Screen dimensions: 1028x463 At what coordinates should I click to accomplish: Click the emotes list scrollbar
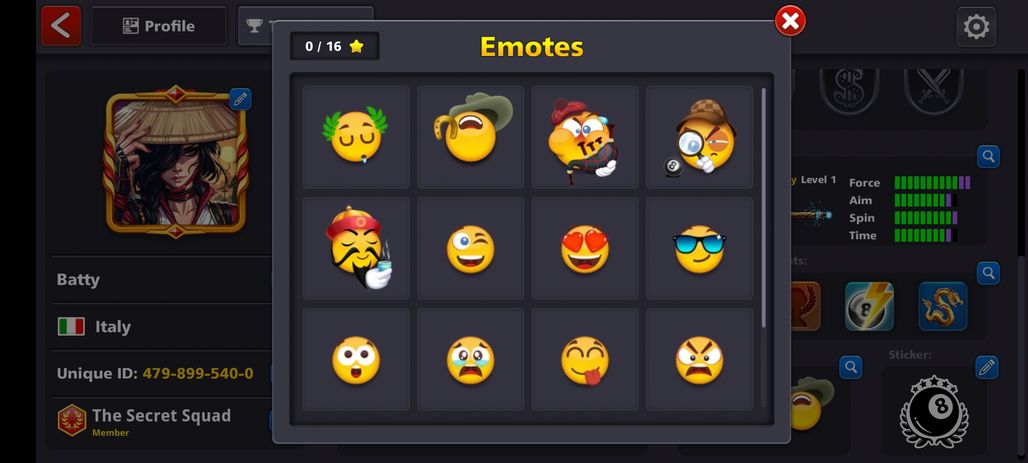coord(764,208)
